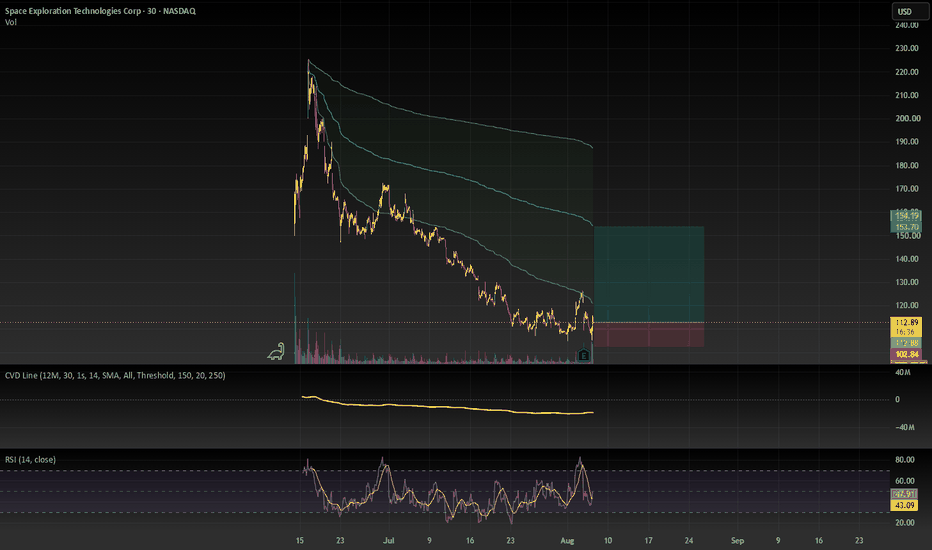
Task: Click the yellow 43.09 RSI value label
Action: tap(904, 505)
